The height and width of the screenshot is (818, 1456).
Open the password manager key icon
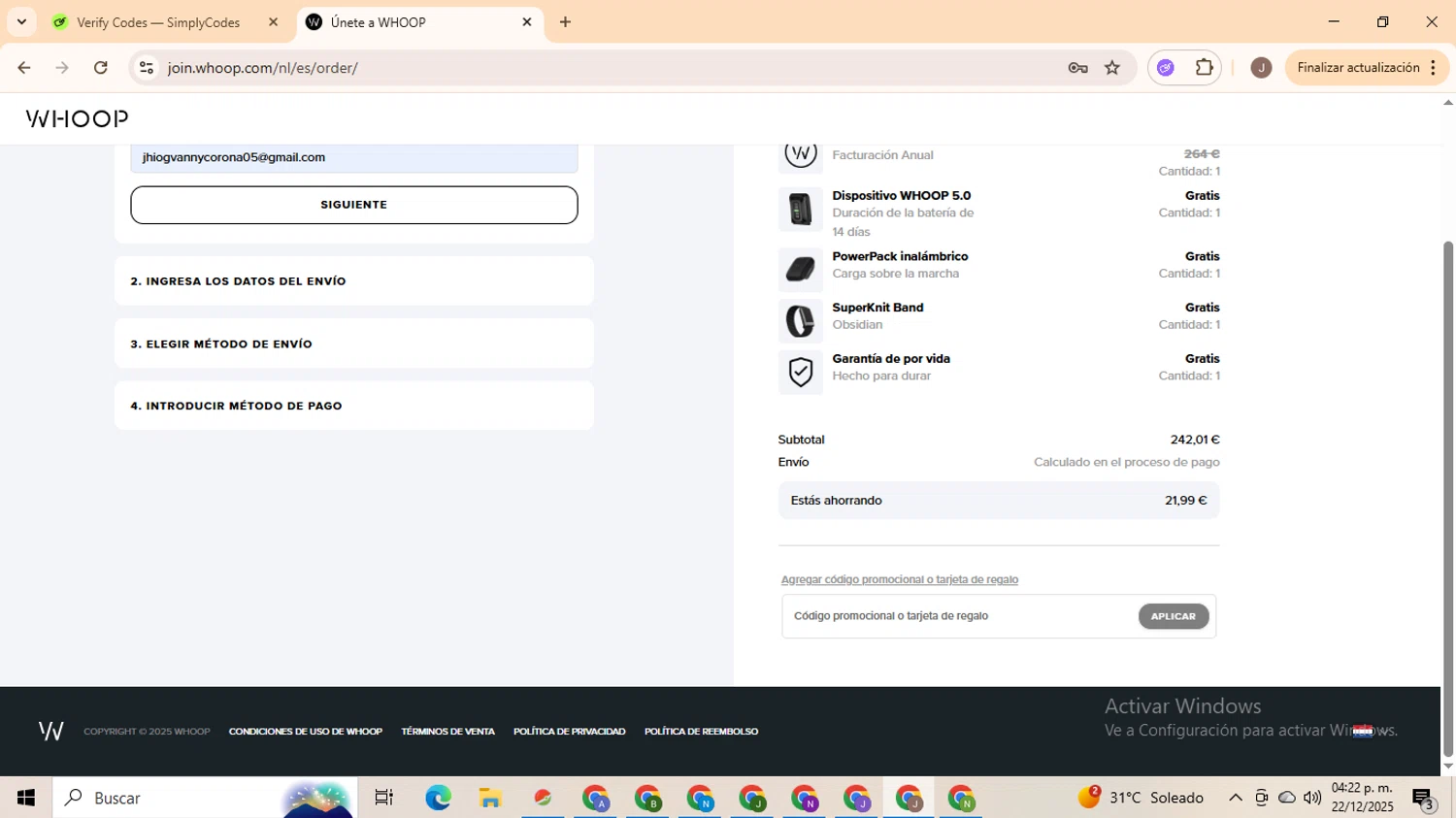pyautogui.click(x=1077, y=68)
